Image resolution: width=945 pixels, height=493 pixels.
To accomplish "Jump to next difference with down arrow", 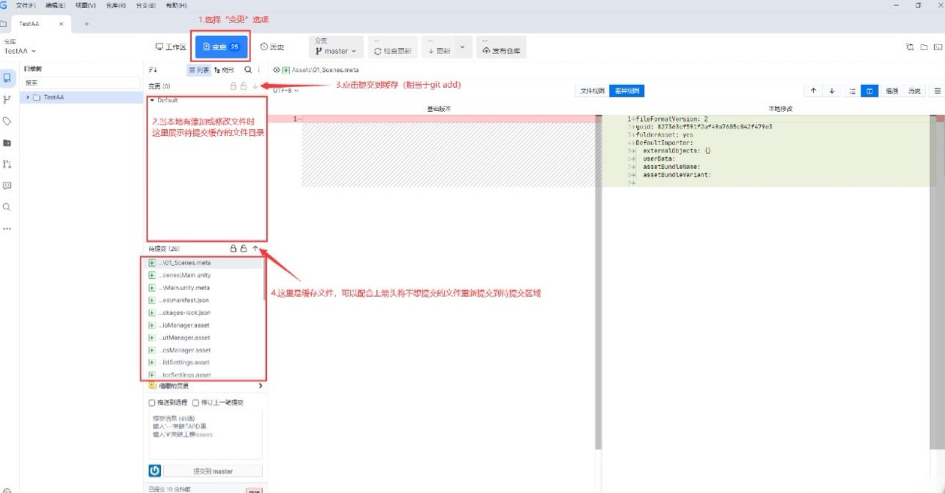I will (x=832, y=91).
